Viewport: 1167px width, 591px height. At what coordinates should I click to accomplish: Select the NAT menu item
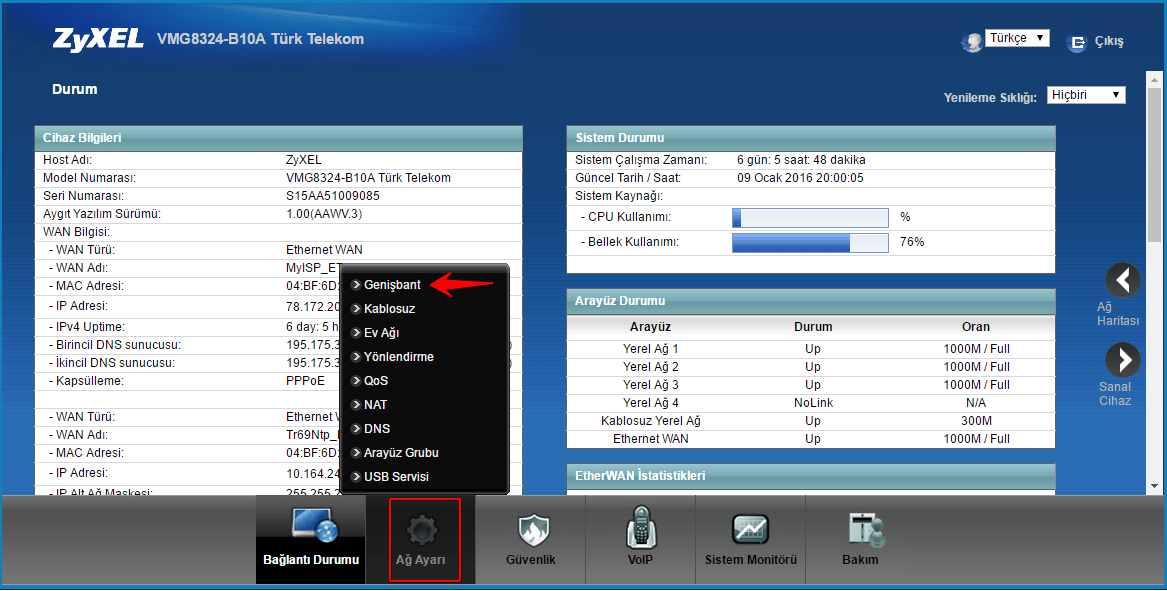click(375, 405)
